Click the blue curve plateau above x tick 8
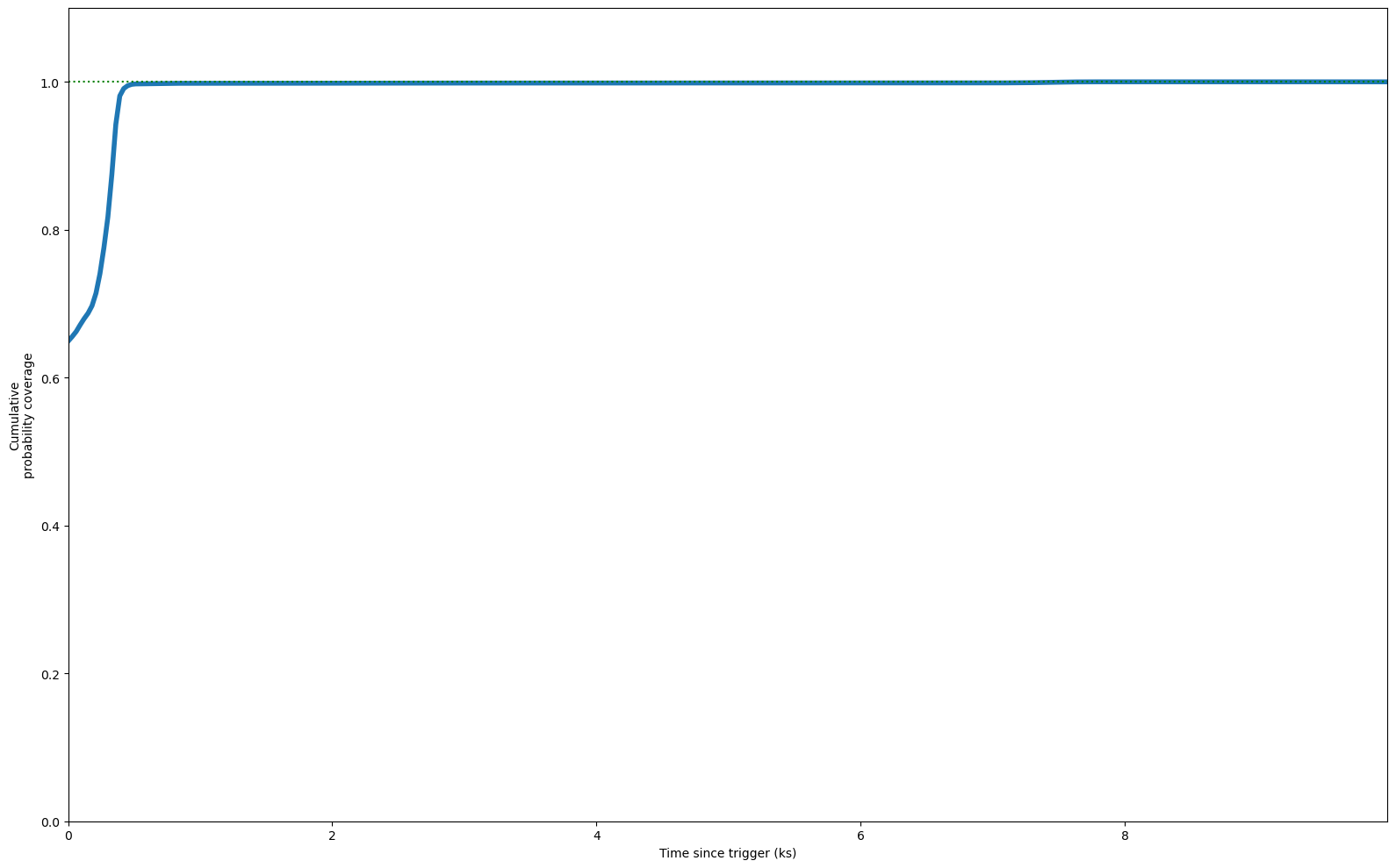1396x868 pixels. [1125, 82]
